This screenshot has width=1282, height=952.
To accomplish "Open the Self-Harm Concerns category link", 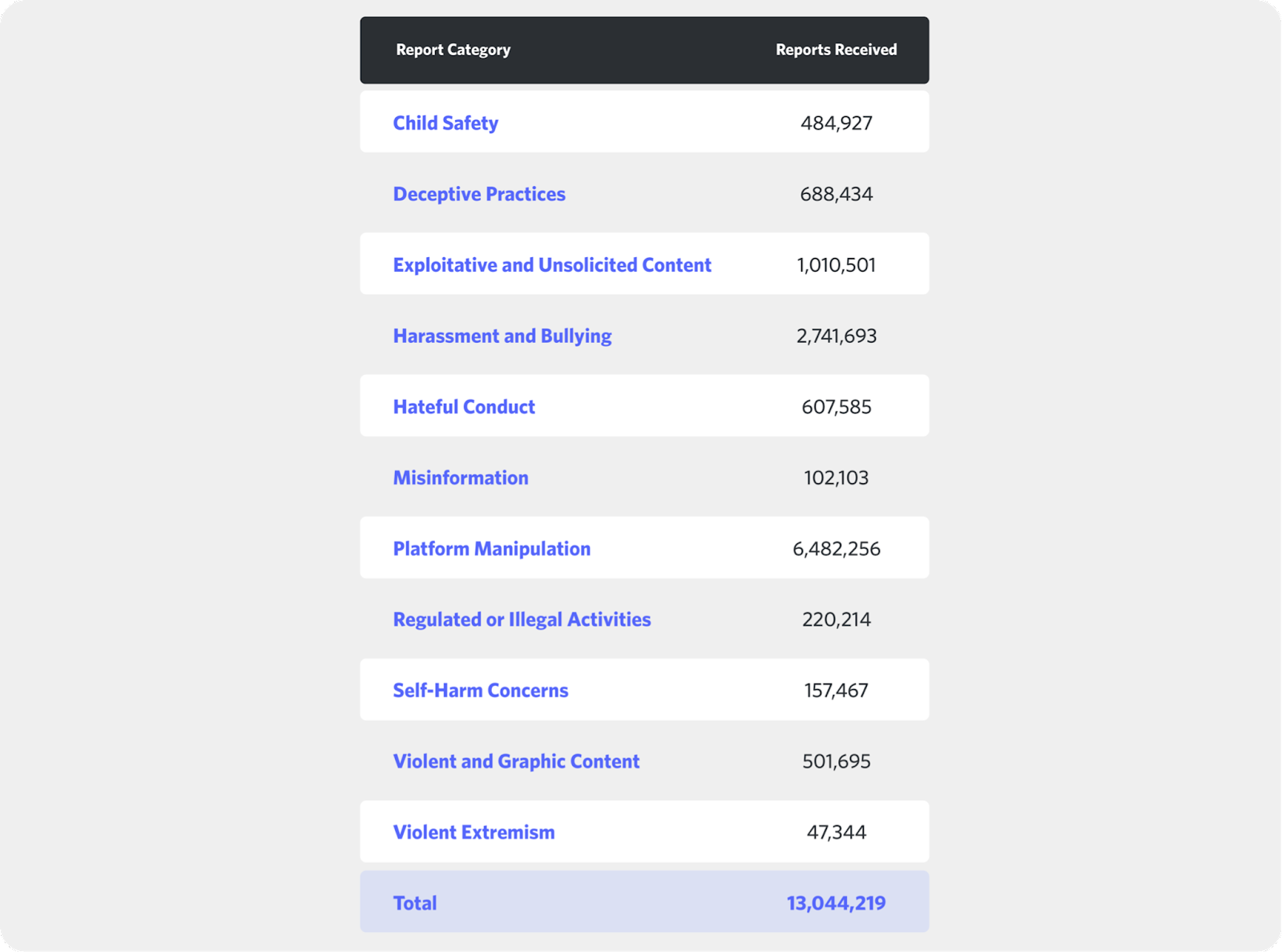I will [480, 690].
